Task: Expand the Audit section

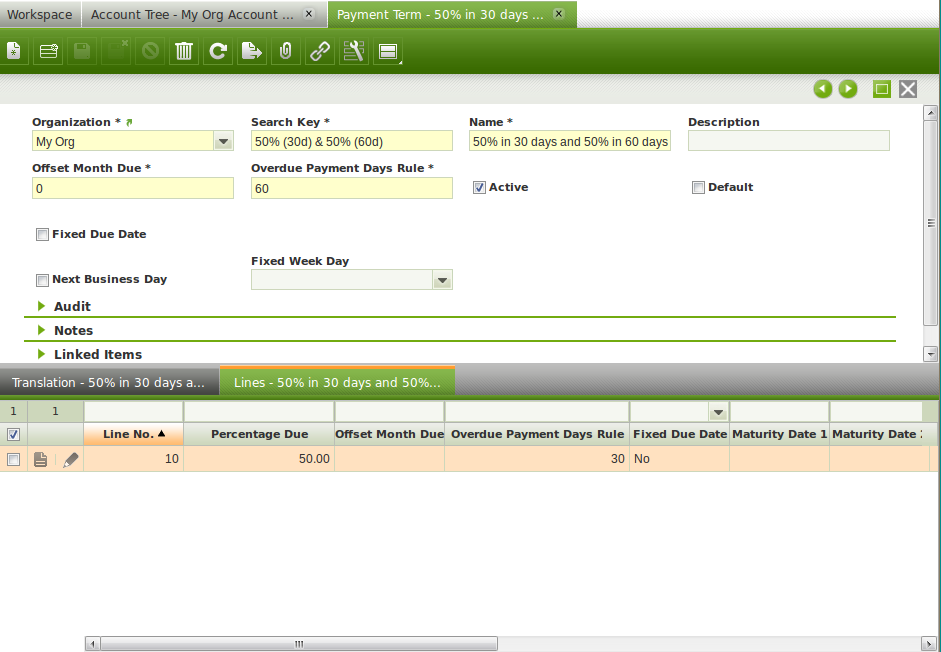Action: click(x=72, y=306)
